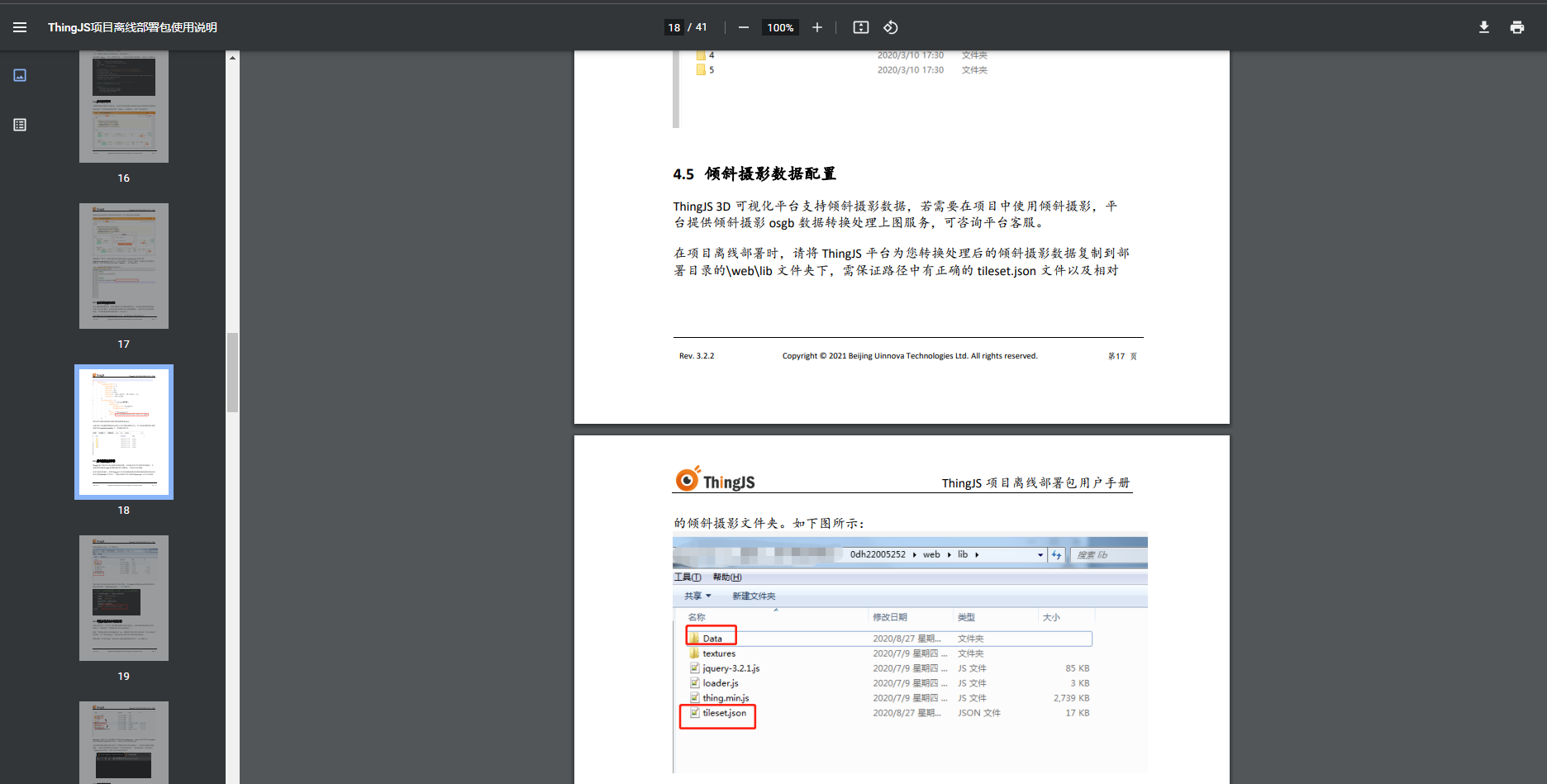Click the 大小 column header
The height and width of the screenshot is (784, 1547).
tap(1051, 617)
